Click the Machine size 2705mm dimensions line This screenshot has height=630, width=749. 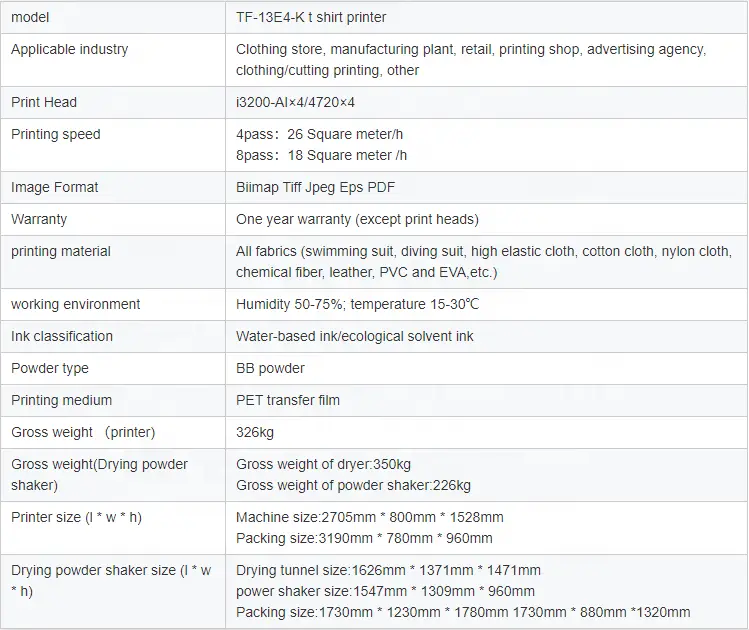(x=370, y=517)
